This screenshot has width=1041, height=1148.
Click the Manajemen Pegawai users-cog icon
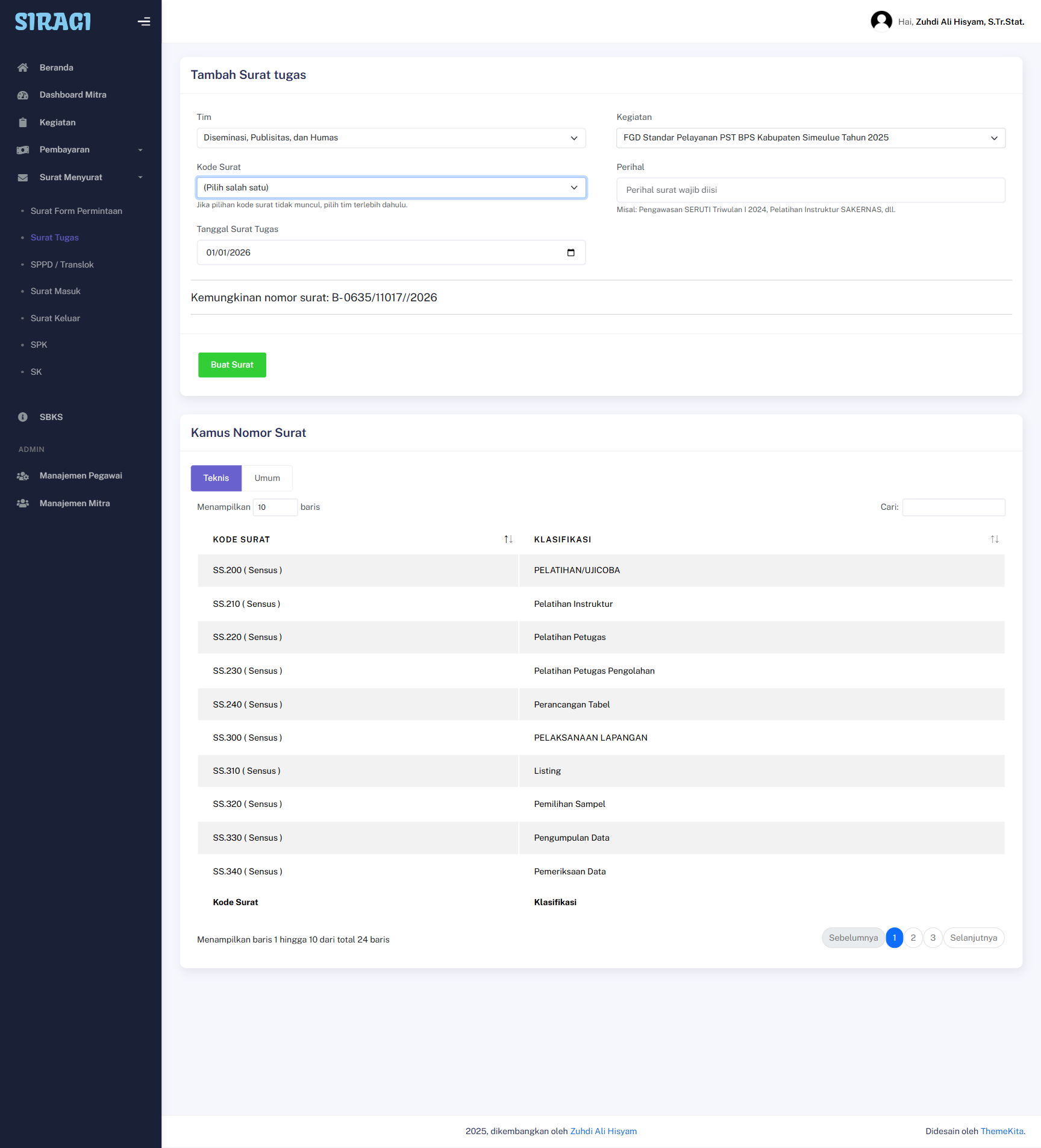coord(23,476)
